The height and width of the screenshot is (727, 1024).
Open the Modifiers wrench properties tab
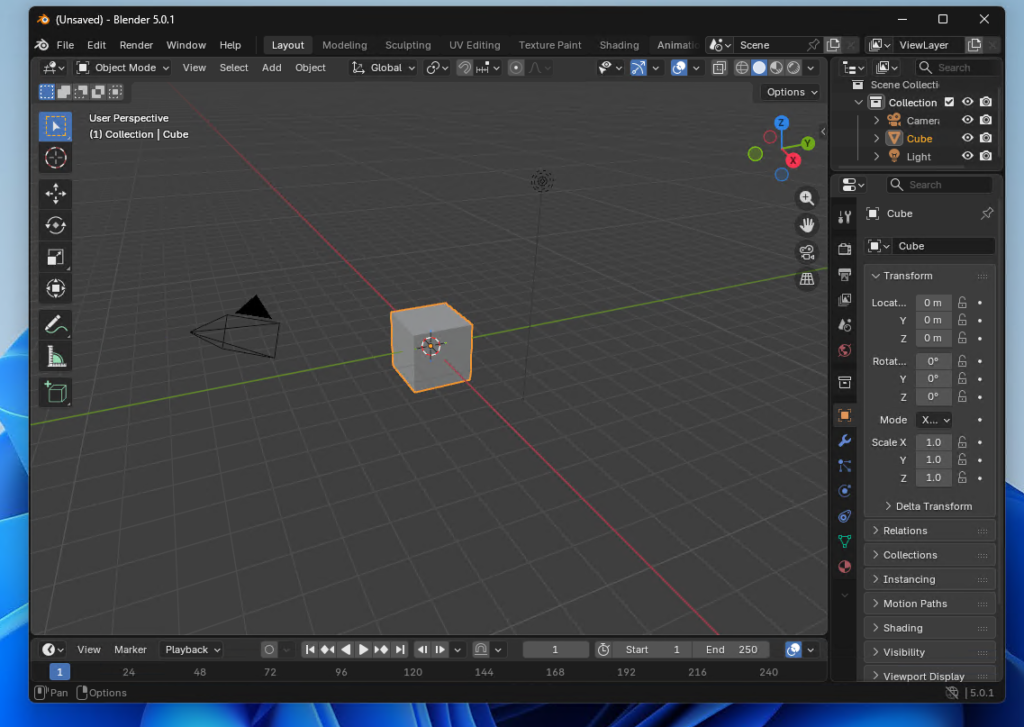(x=845, y=441)
